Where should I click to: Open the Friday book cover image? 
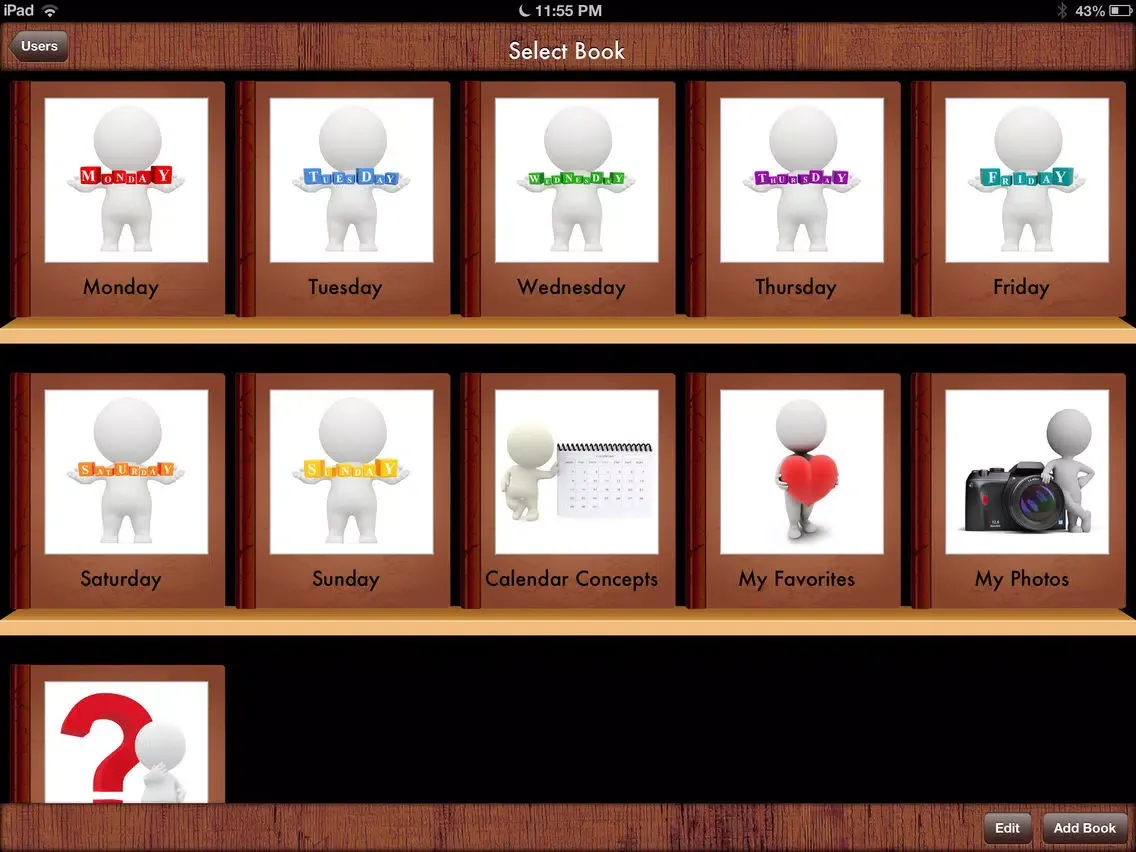pos(1027,180)
